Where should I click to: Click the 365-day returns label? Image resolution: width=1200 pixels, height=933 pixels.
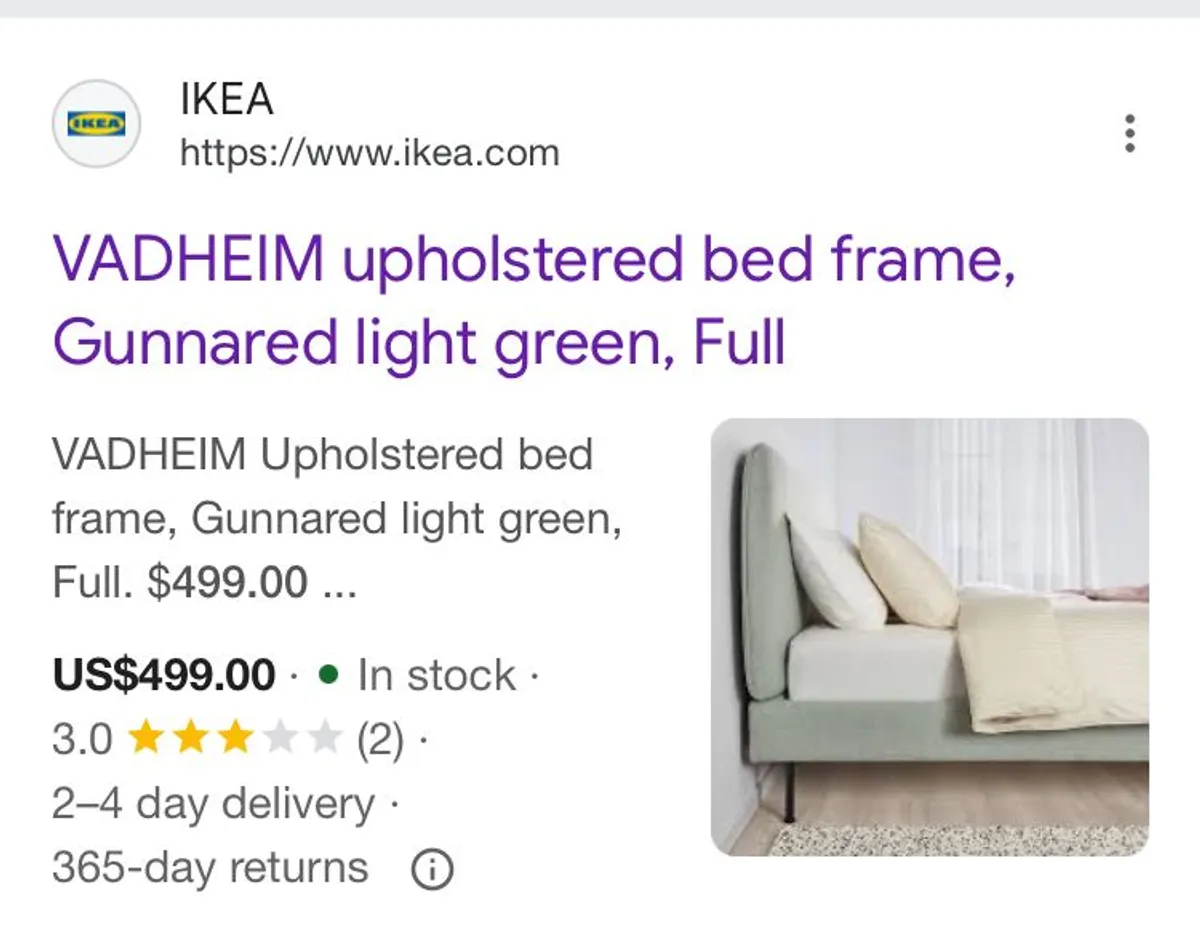210,867
